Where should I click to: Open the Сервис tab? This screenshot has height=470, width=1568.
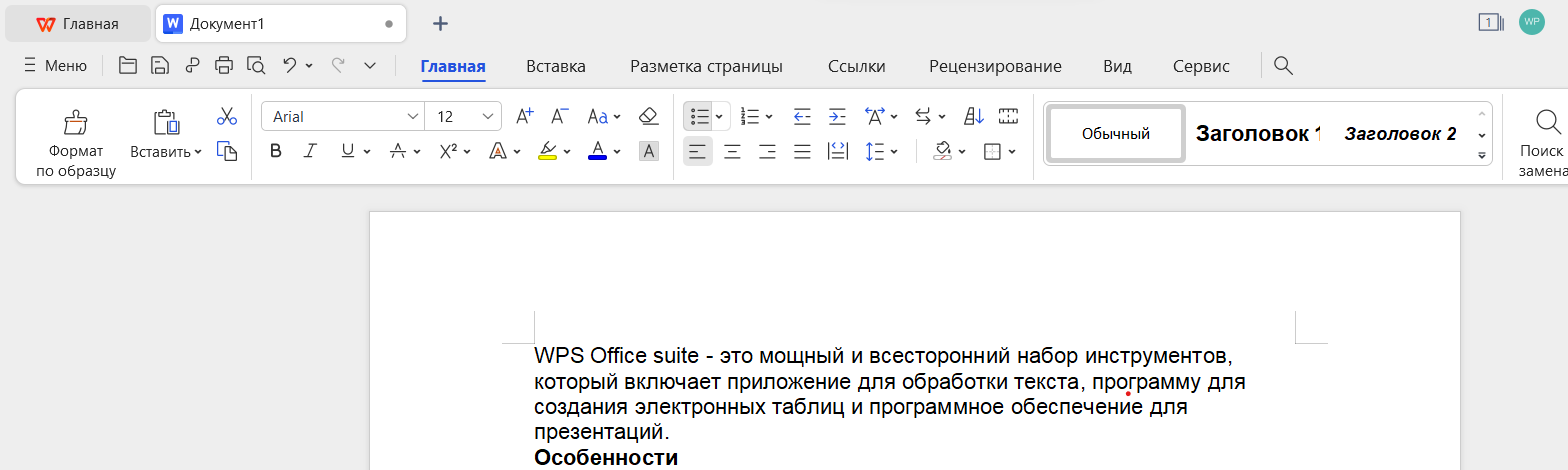pos(1201,66)
